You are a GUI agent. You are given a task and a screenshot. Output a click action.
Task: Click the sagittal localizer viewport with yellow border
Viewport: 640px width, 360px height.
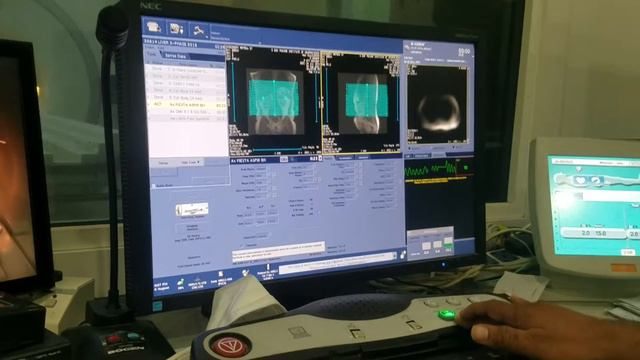pyautogui.click(x=362, y=103)
